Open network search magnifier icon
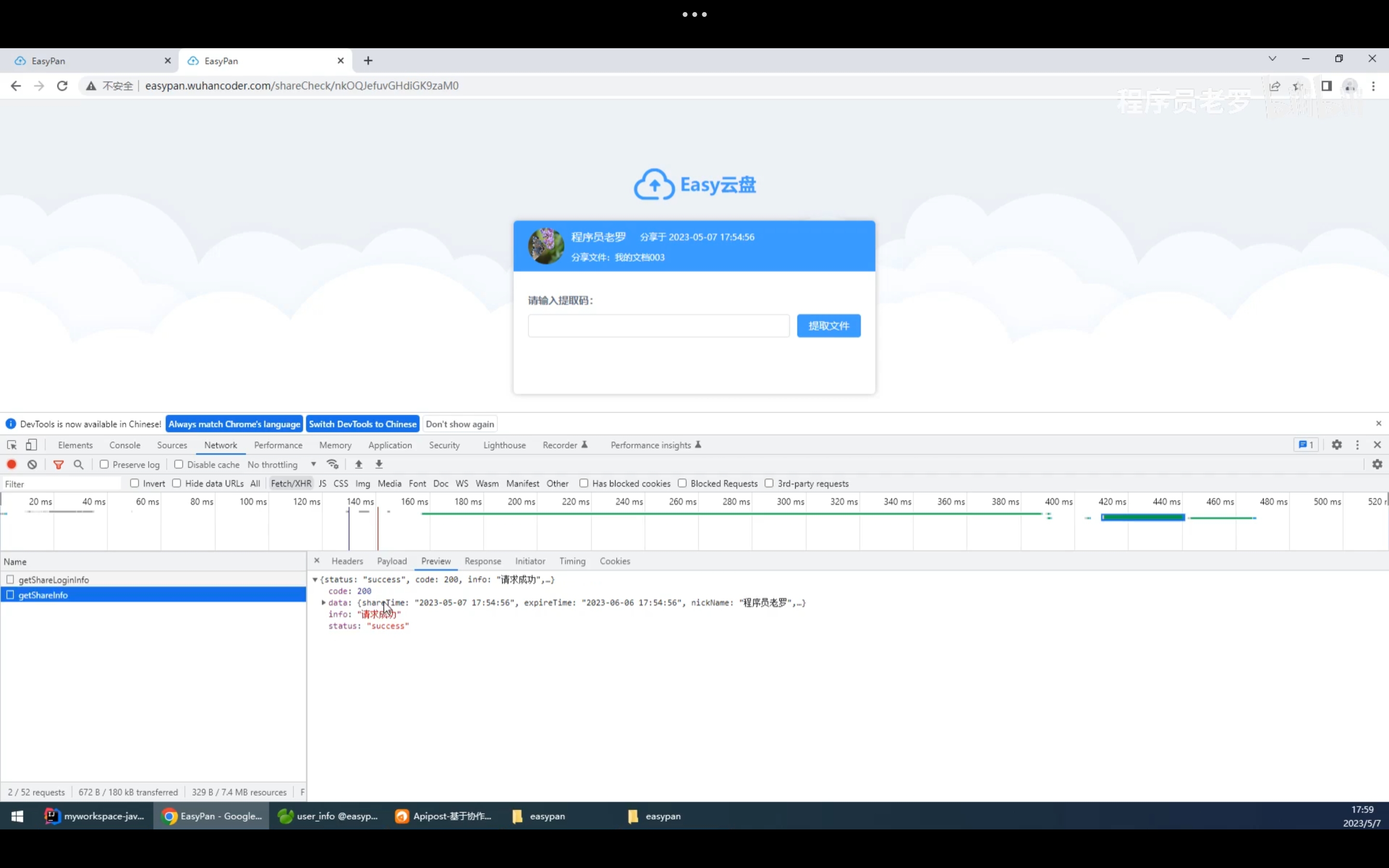 [x=79, y=464]
